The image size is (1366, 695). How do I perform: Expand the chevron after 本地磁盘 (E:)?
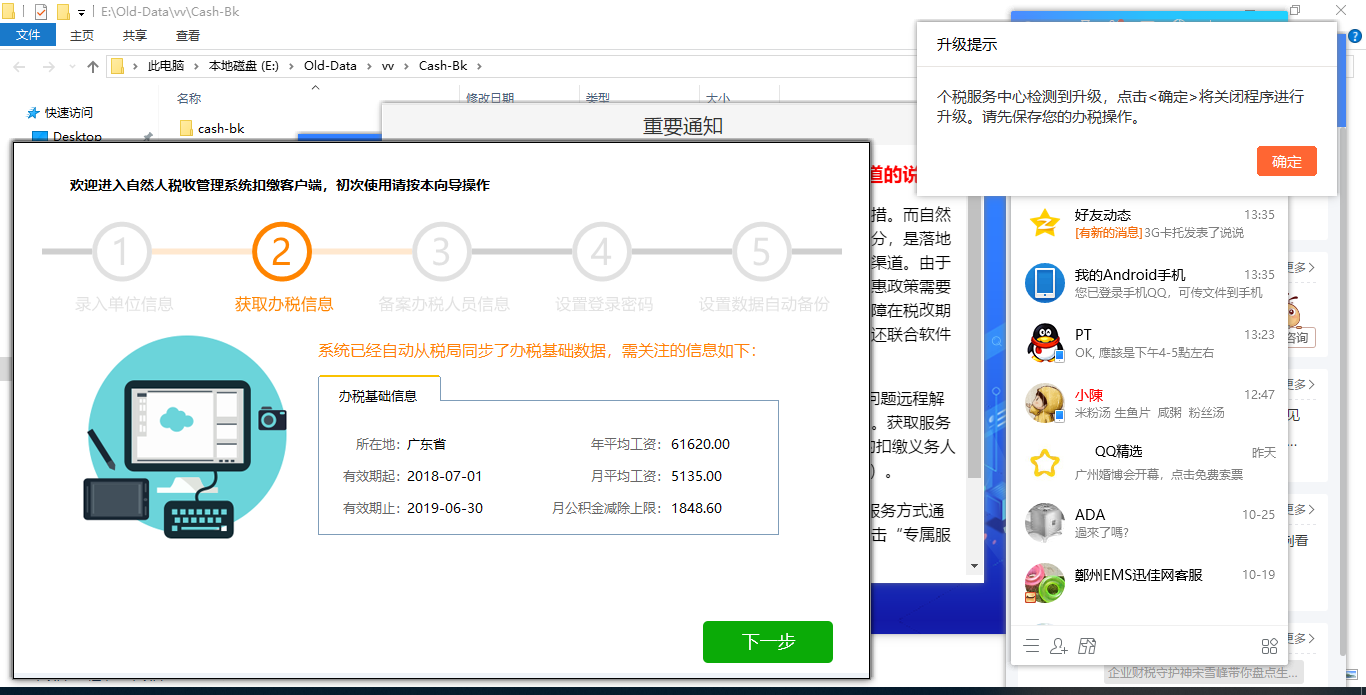(x=292, y=67)
